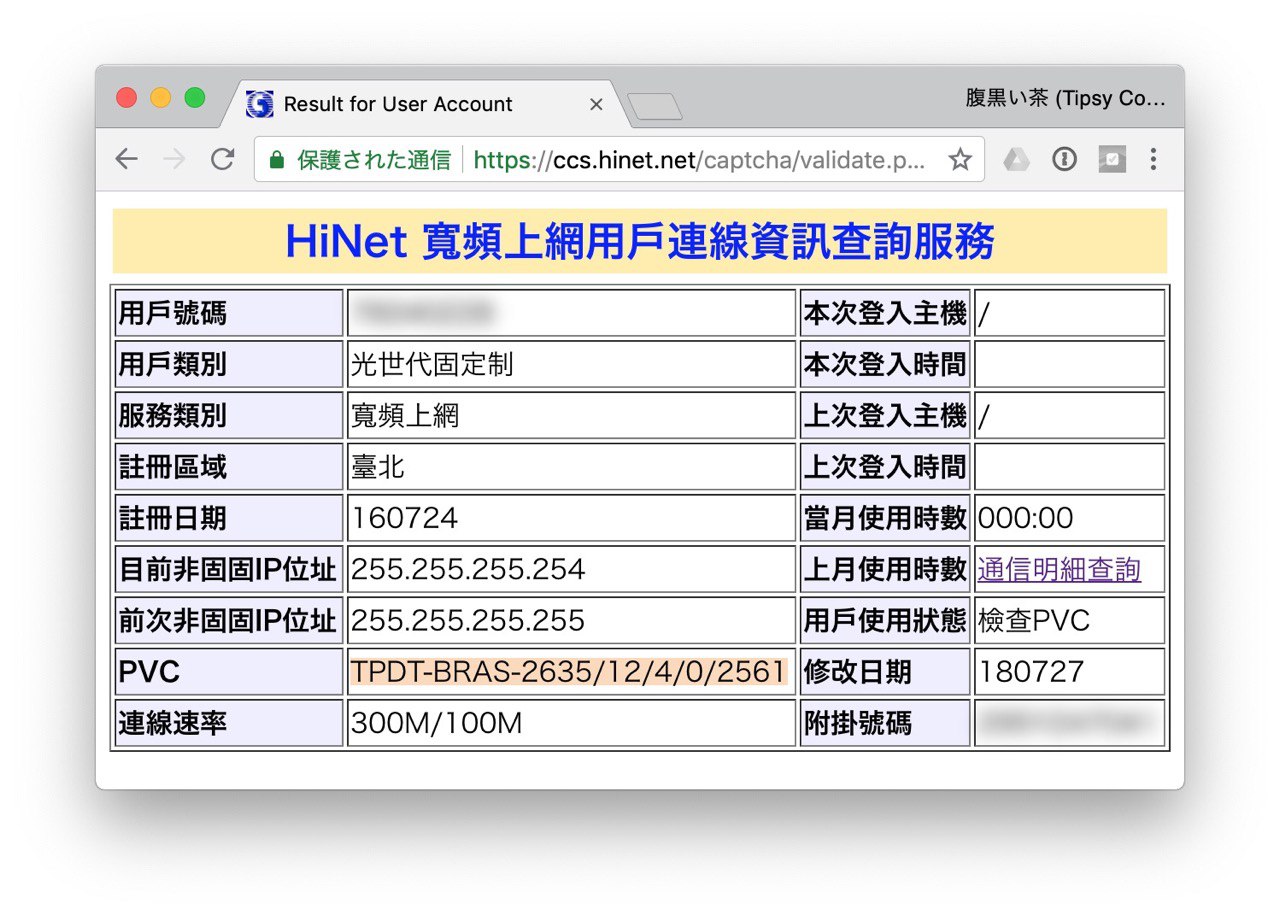This screenshot has width=1280, height=916.
Task: Click the registration date 160724
Action: [404, 518]
